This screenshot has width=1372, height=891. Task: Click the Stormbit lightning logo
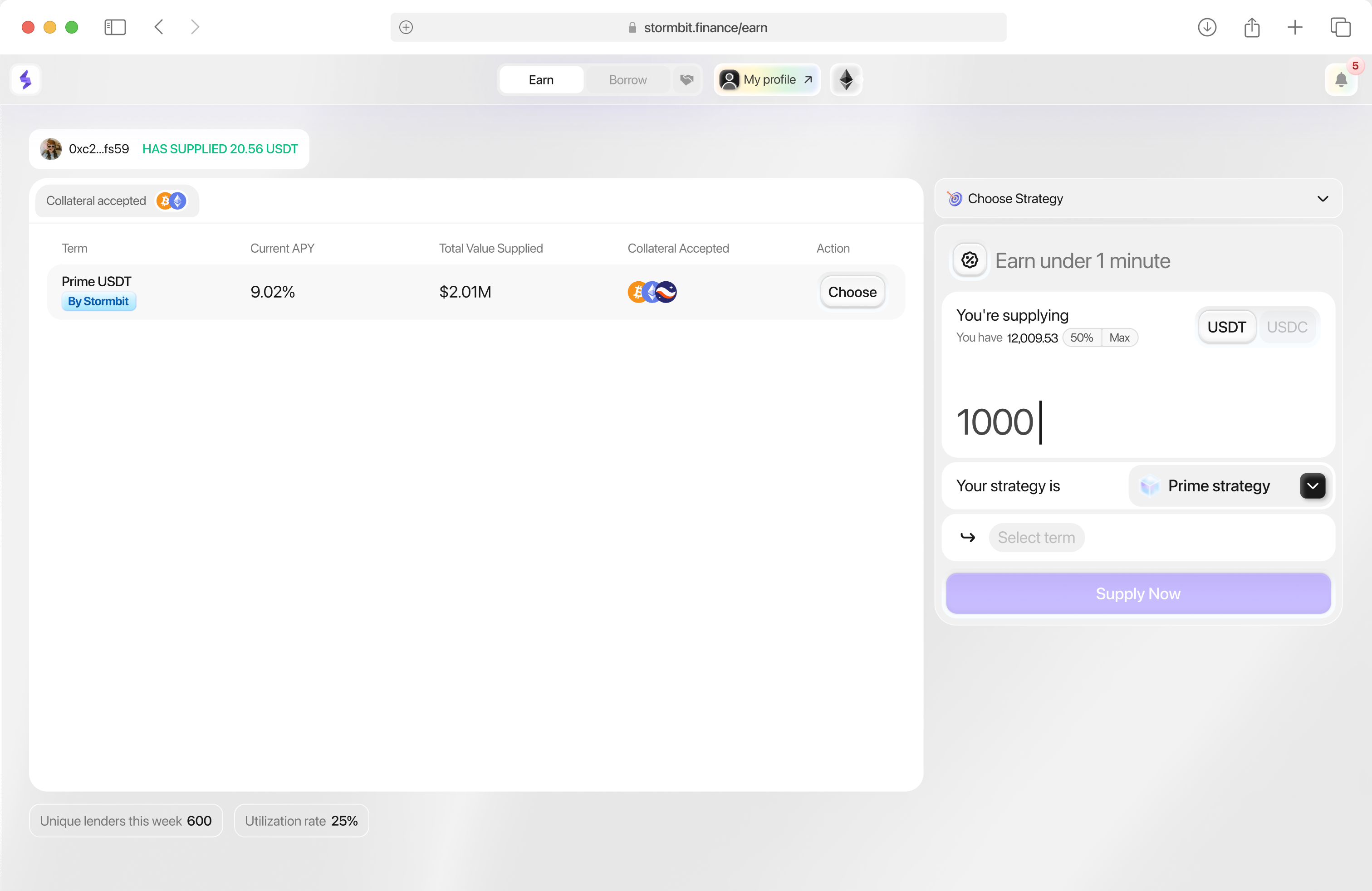tap(25, 79)
